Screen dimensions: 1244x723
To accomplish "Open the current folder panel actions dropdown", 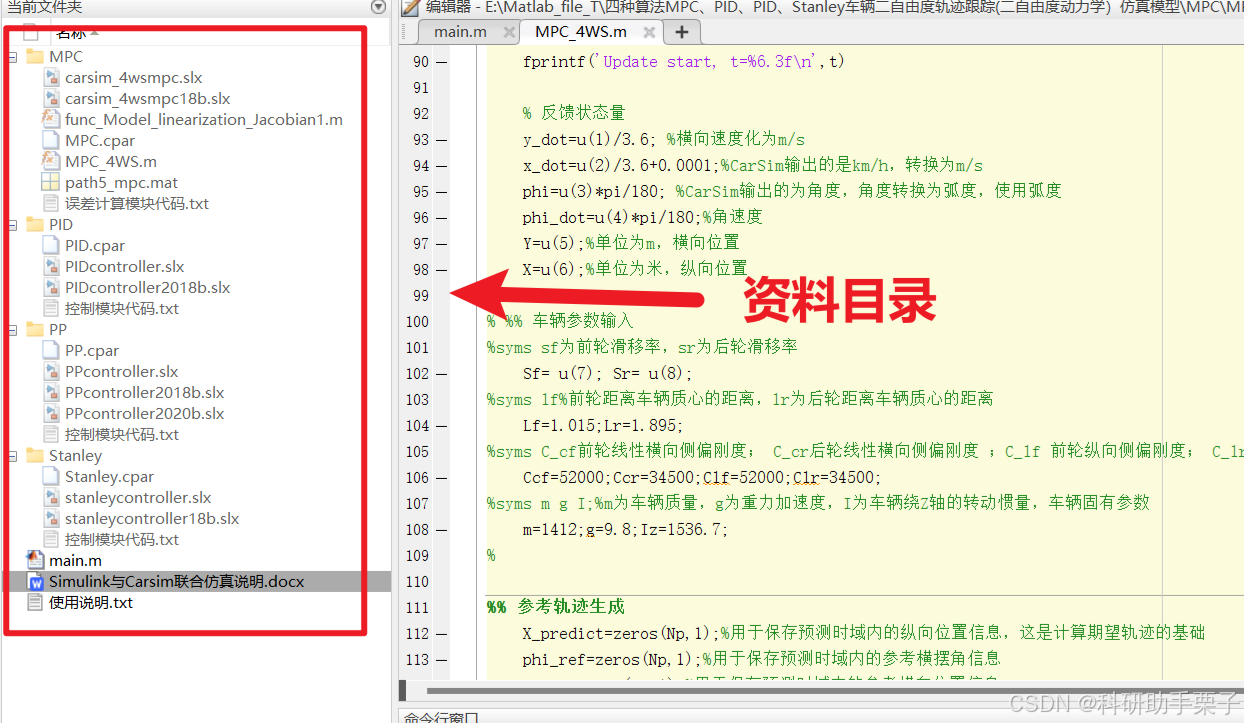I will click(378, 7).
